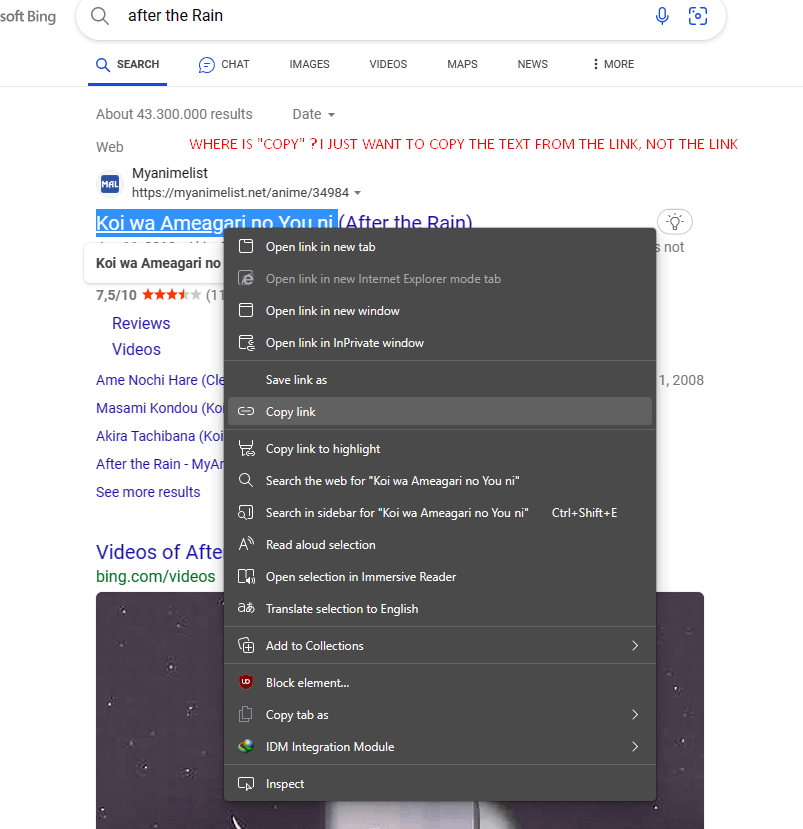Open the Akira Tachibana link
Screen dimensions: 803x829
tap(160, 436)
